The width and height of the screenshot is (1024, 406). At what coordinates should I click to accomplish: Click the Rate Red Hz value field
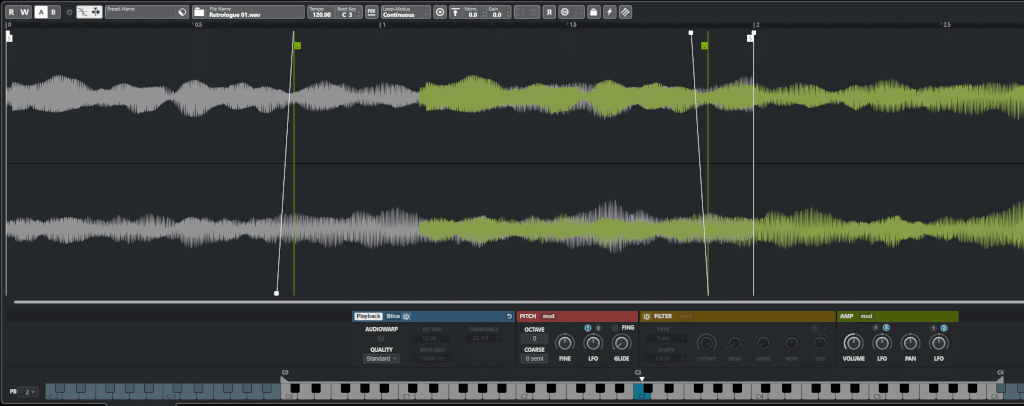tap(432, 358)
